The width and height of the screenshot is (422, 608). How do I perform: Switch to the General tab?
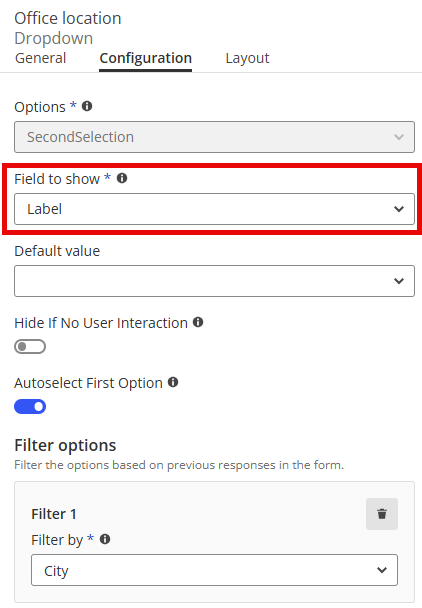pos(40,58)
